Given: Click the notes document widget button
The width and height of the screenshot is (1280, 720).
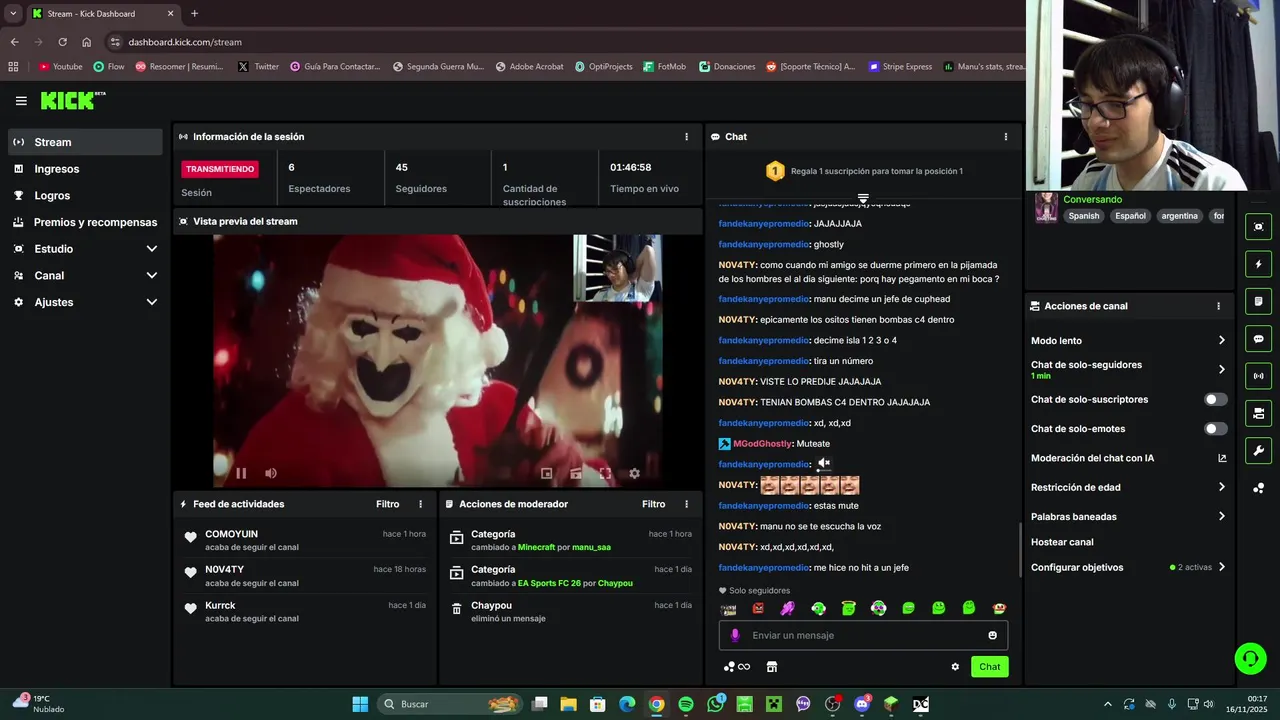Looking at the screenshot, I should click(1258, 301).
